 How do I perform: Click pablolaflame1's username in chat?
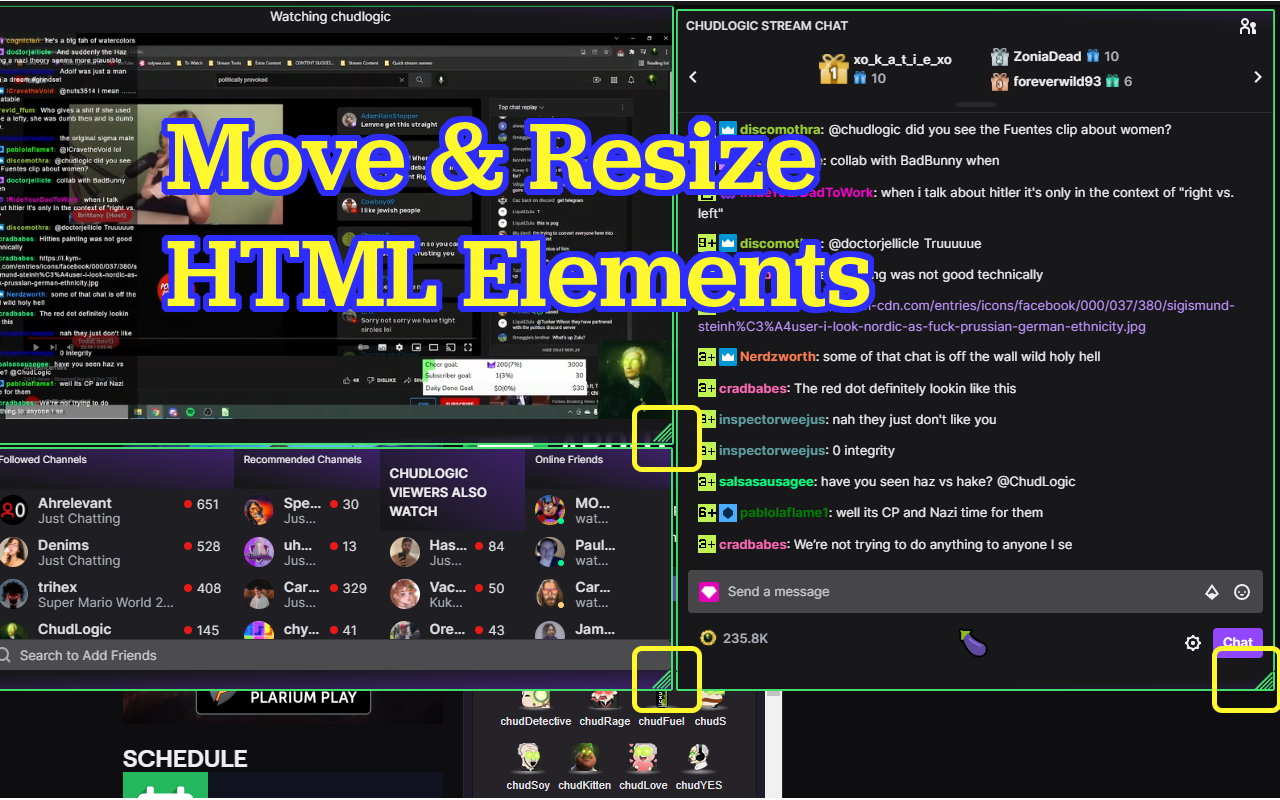[x=784, y=512]
